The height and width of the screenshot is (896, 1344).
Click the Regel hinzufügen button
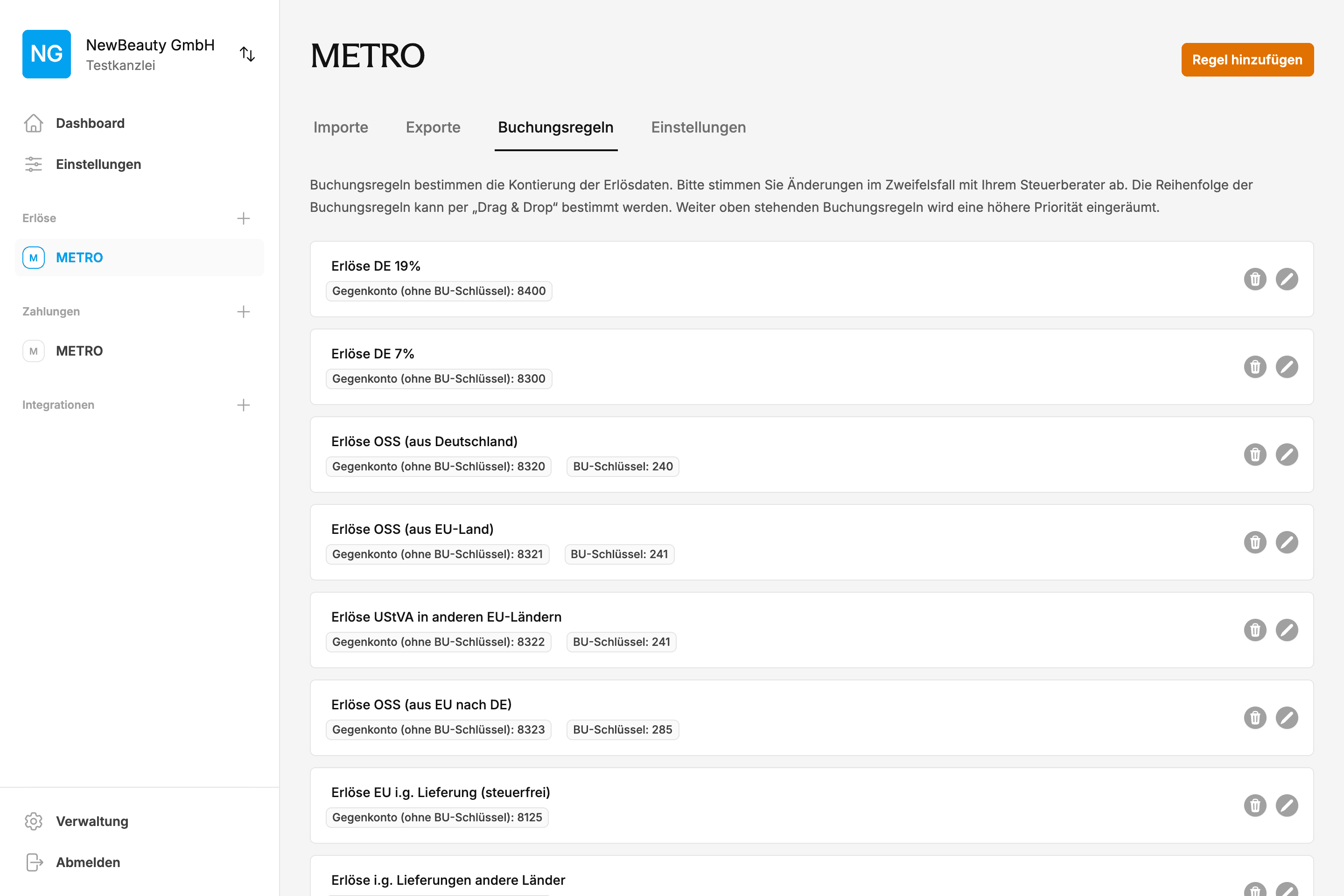click(x=1247, y=59)
